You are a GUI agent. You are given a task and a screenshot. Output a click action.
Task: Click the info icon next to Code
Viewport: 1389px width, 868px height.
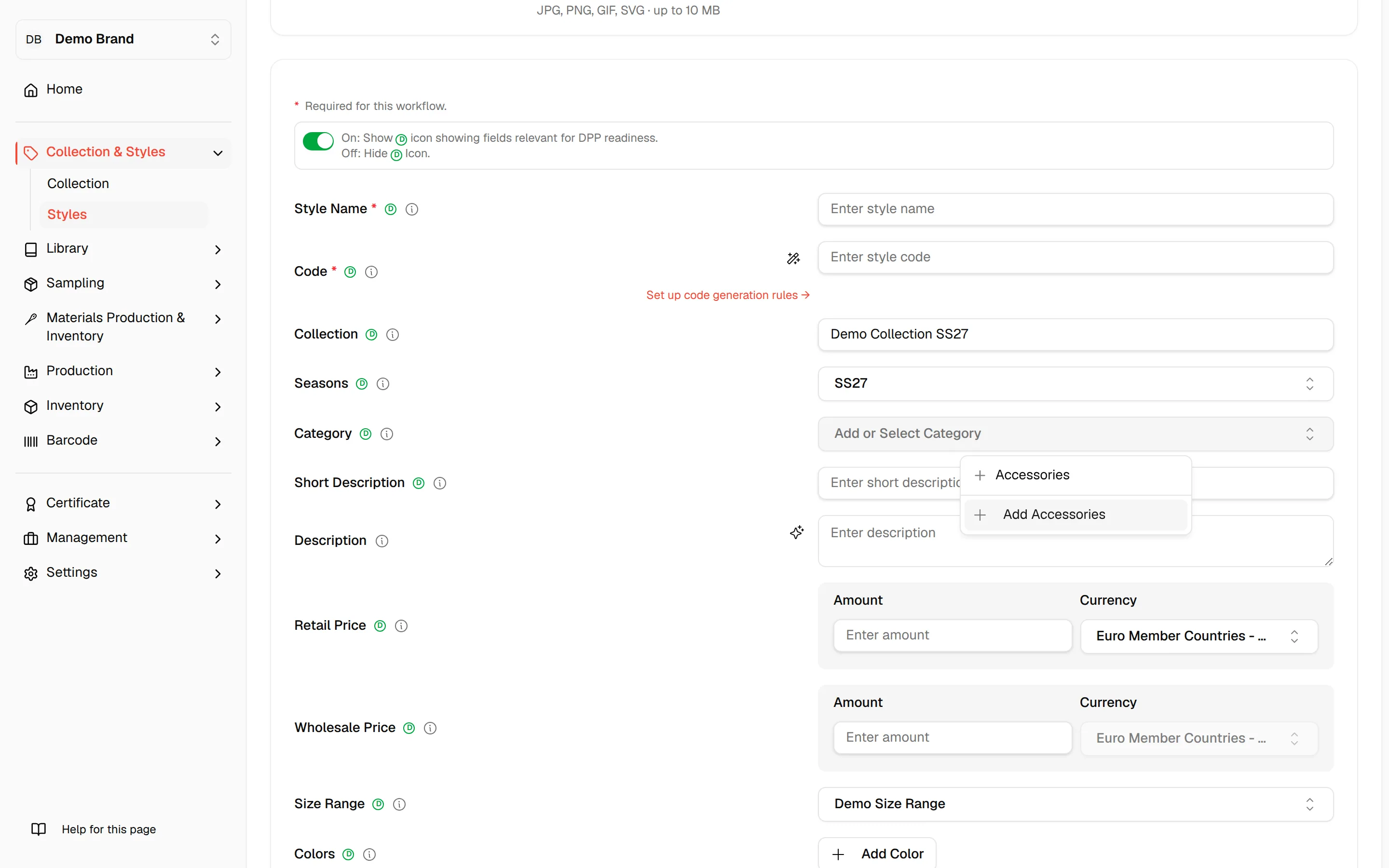click(x=371, y=272)
